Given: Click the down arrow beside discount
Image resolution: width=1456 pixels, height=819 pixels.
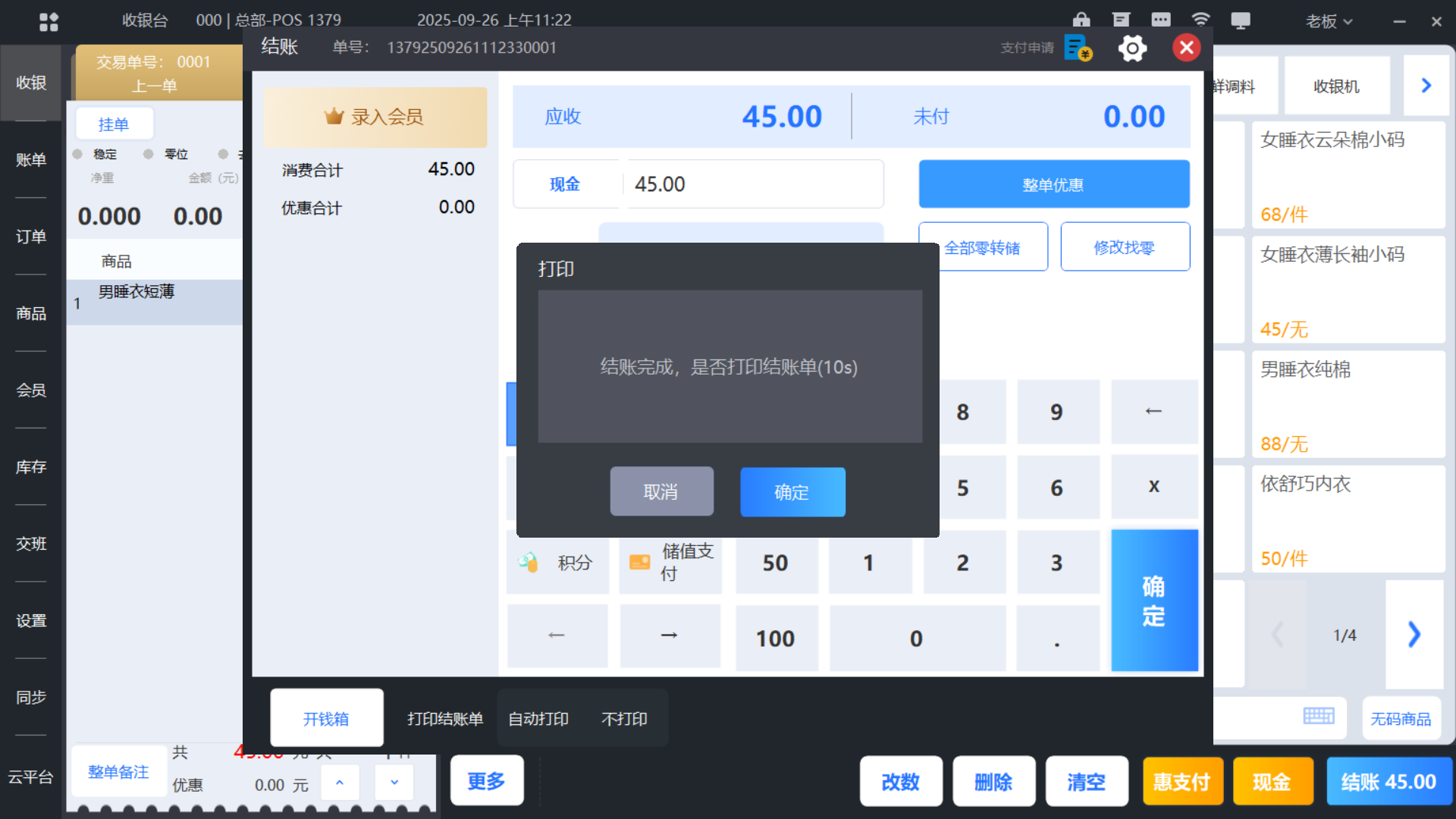Looking at the screenshot, I should [x=394, y=783].
